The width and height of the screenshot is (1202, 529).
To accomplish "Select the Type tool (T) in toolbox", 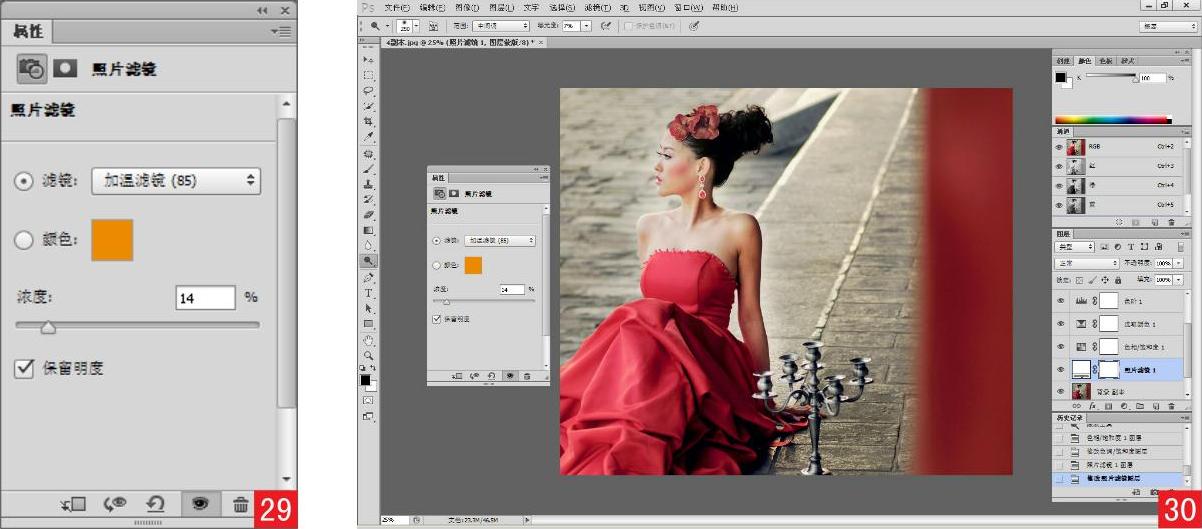I will (368, 294).
